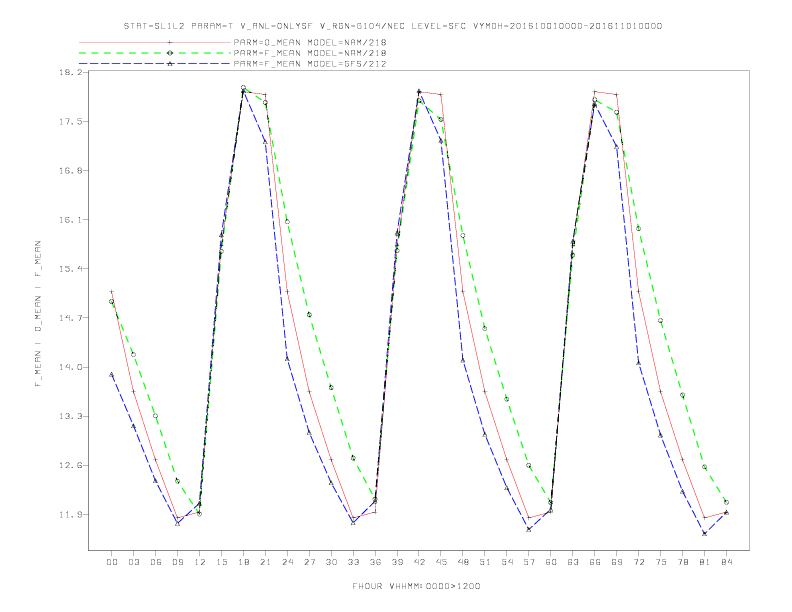Screen dimensions: 792x612
Task: Click x-axis tick label 15
Action: [222, 562]
